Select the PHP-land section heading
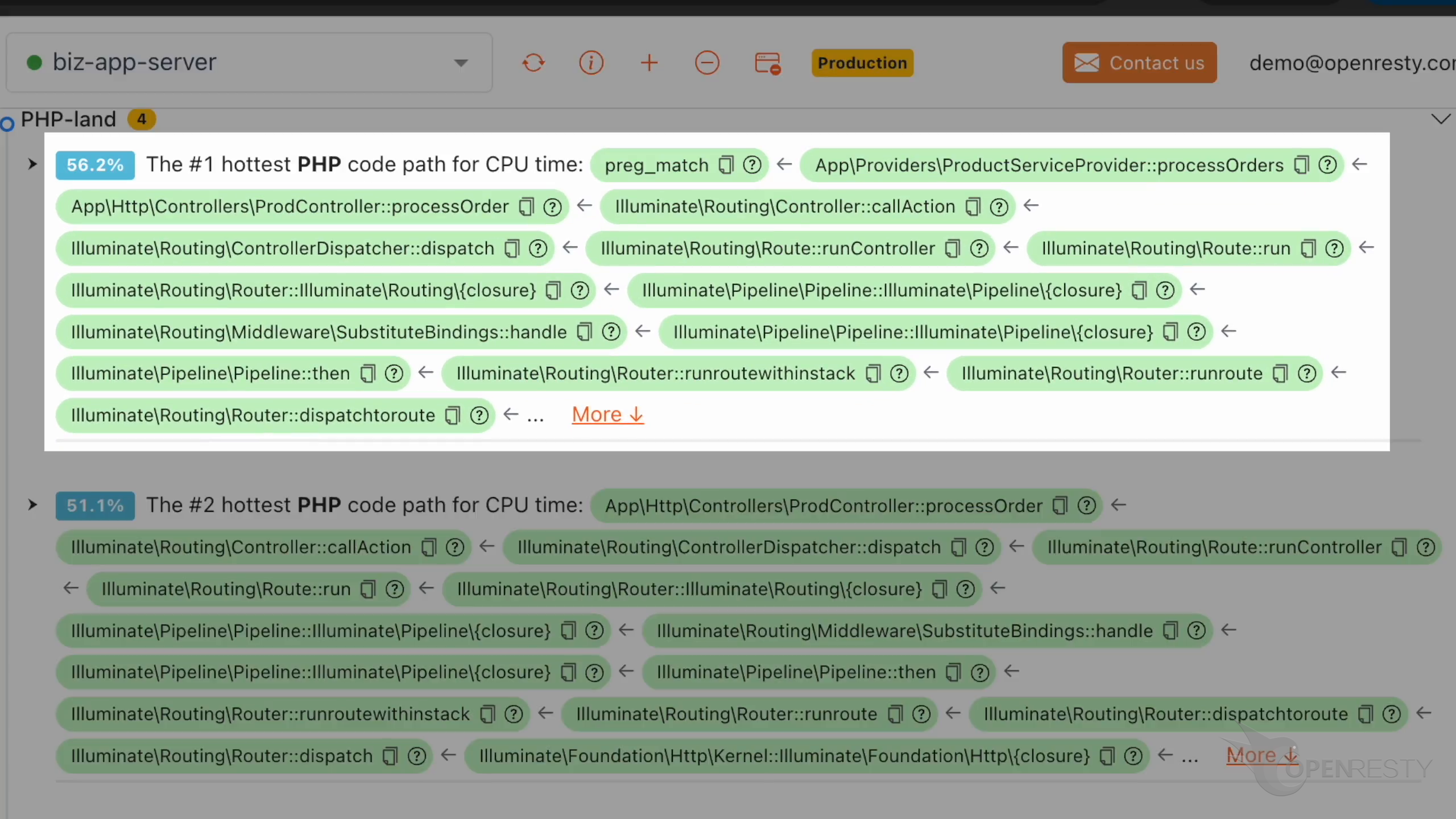Screen dimensions: 1456x819 (x=68, y=119)
